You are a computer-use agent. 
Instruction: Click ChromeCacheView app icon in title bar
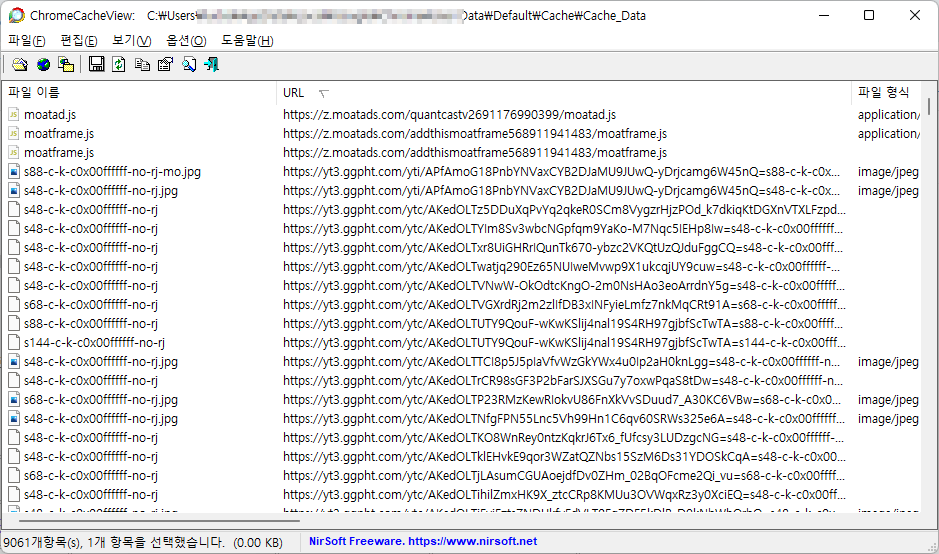tap(17, 16)
